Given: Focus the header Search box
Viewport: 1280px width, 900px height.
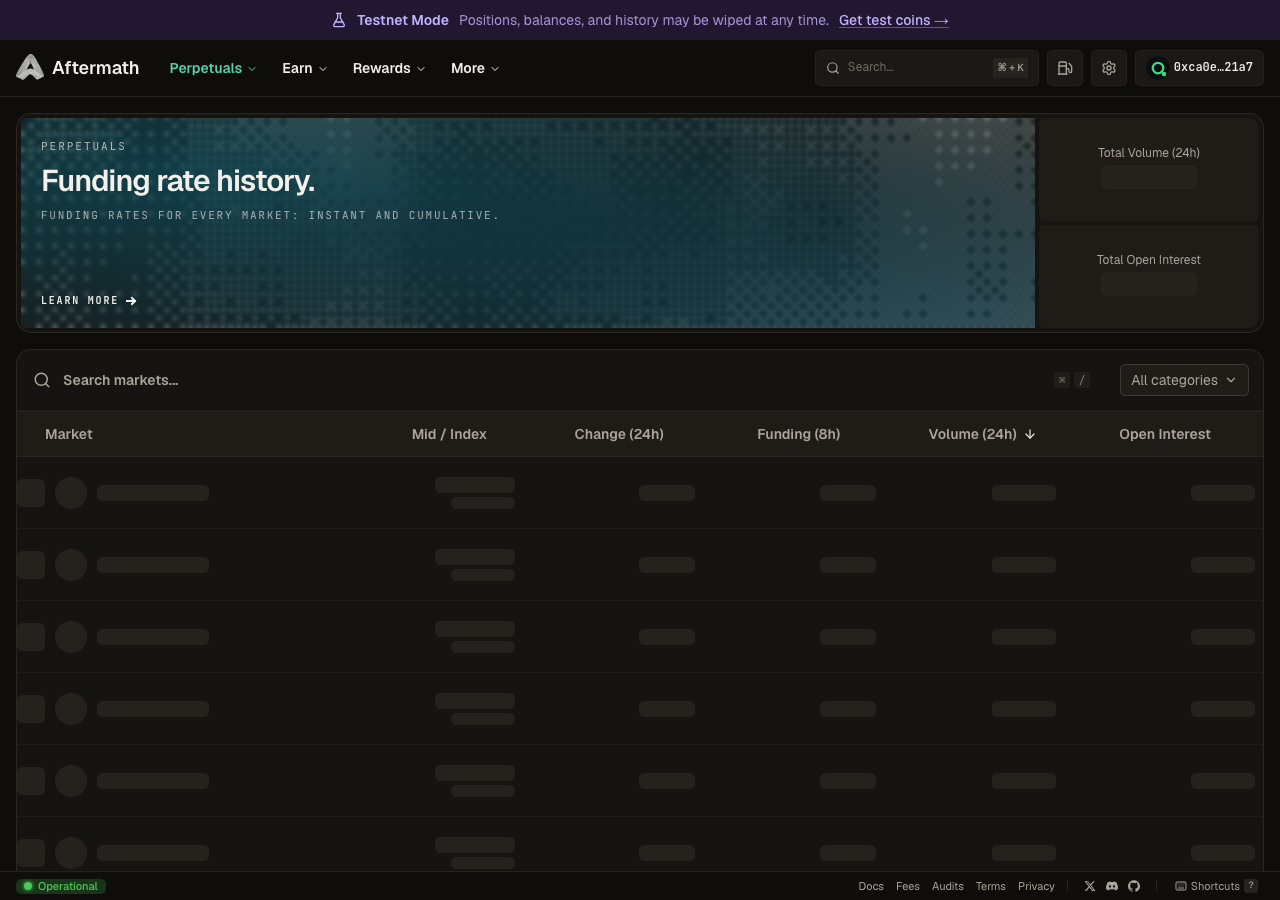Looking at the screenshot, I should [x=927, y=68].
